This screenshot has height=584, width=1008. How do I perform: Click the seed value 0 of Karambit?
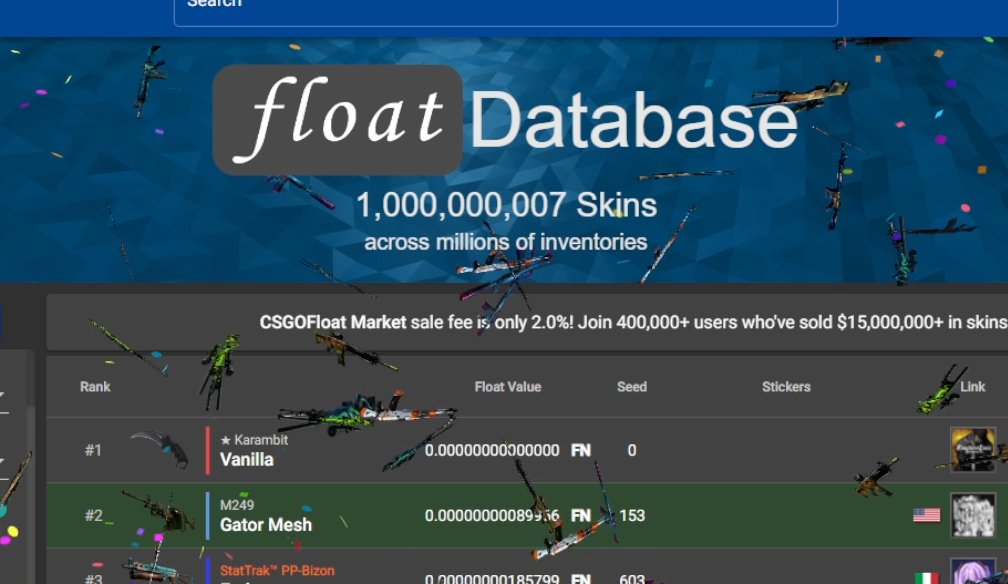click(x=632, y=450)
